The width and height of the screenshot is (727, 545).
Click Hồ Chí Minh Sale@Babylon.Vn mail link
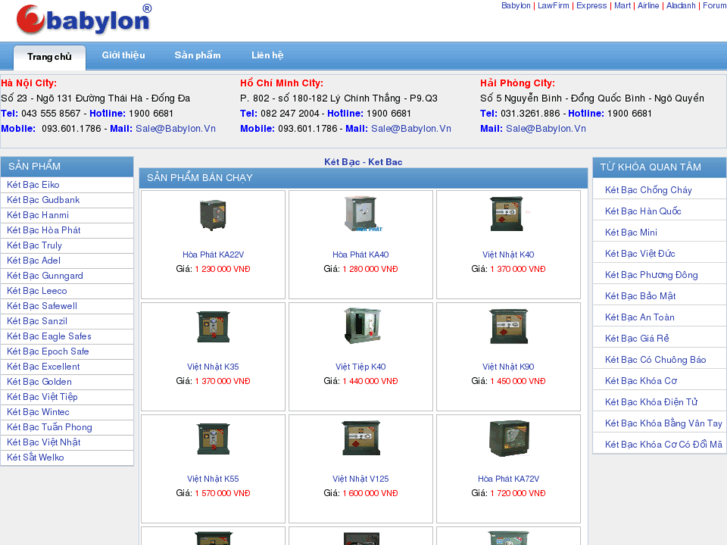(x=411, y=128)
